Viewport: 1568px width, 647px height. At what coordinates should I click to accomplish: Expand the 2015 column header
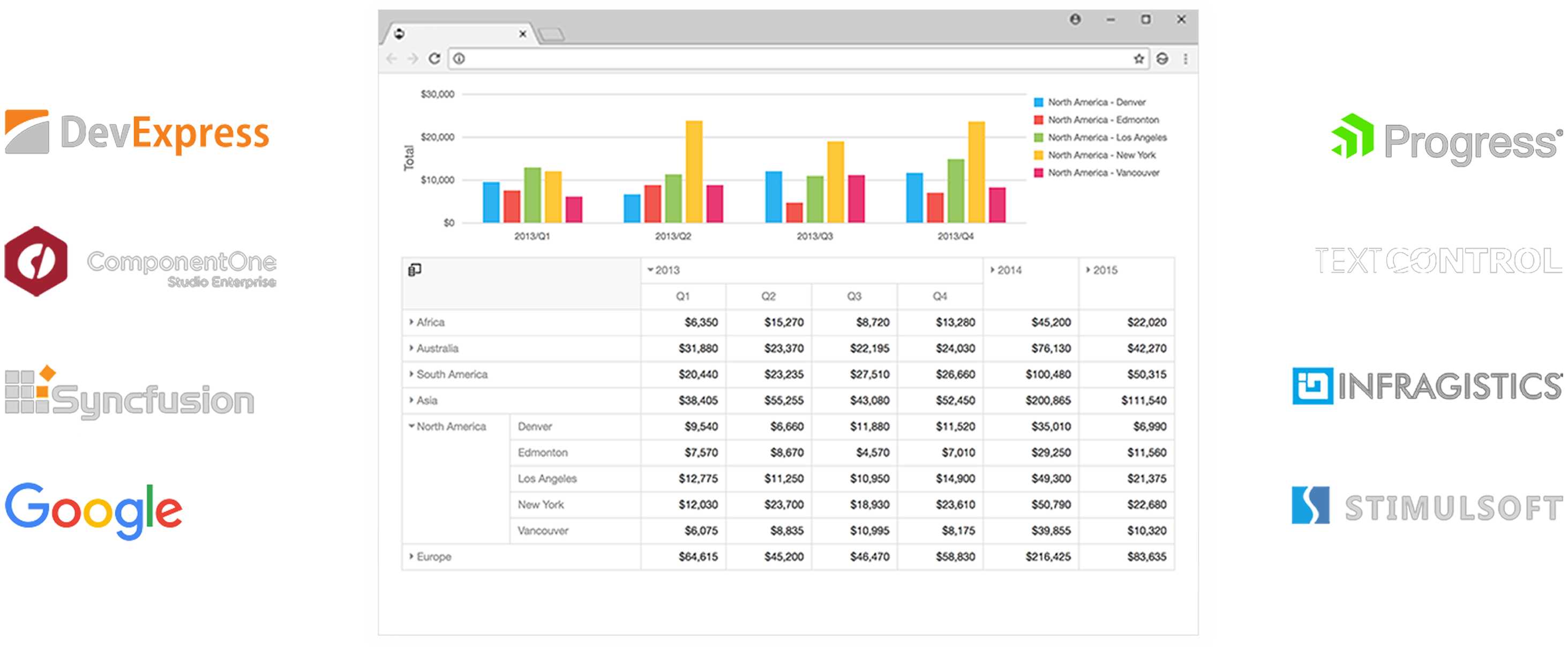pyautogui.click(x=1087, y=270)
